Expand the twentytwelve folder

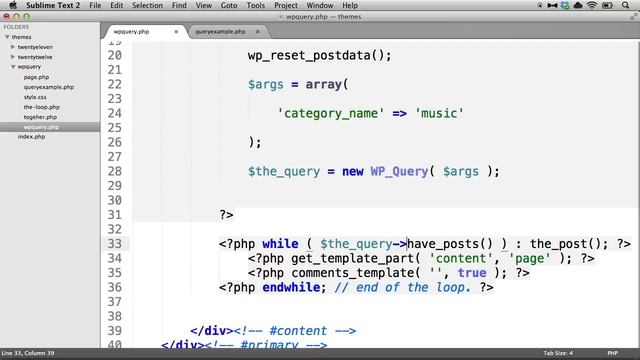13,57
